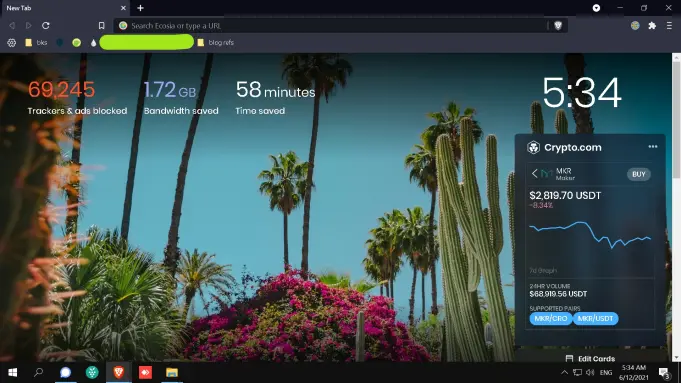Open Windows taskbar search
681x383 pixels.
point(39,372)
